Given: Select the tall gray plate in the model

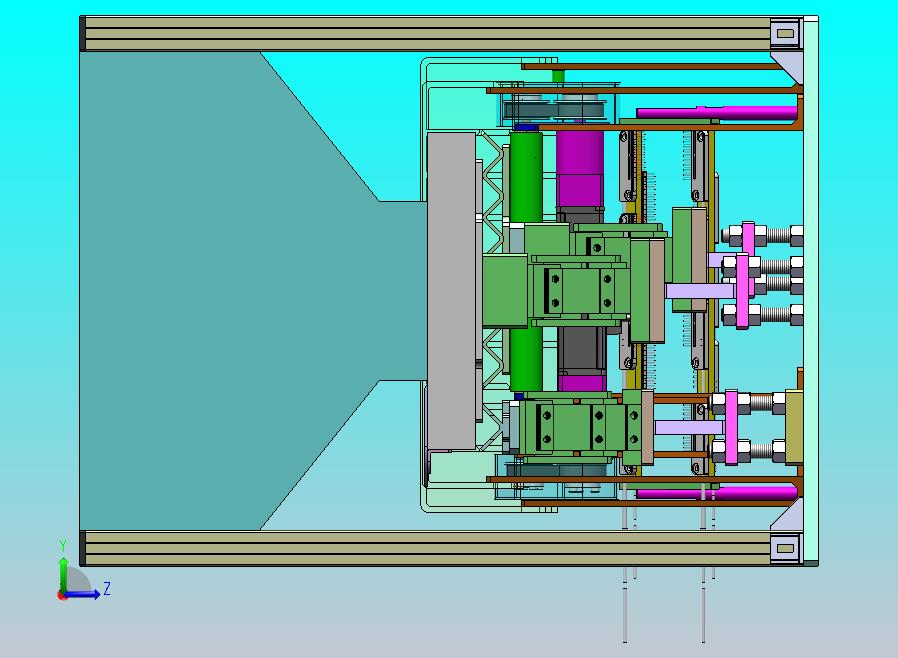Looking at the screenshot, I should (452, 291).
